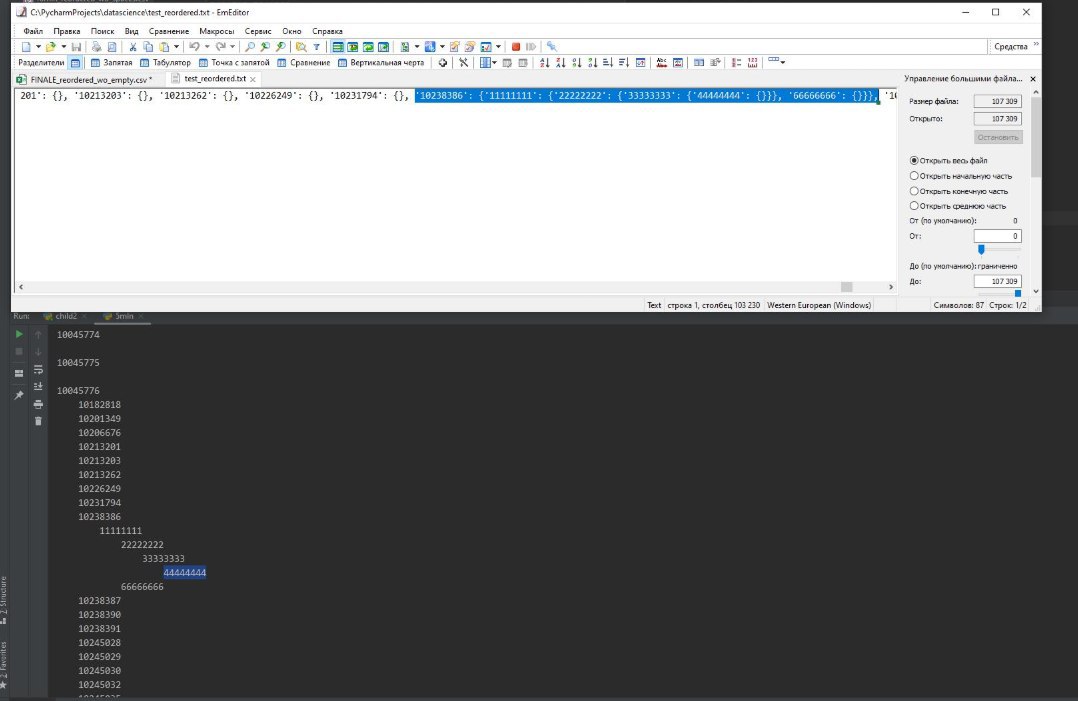Image resolution: width=1078 pixels, height=701 pixels.
Task: Click the Undo arrow icon
Action: click(x=195, y=47)
